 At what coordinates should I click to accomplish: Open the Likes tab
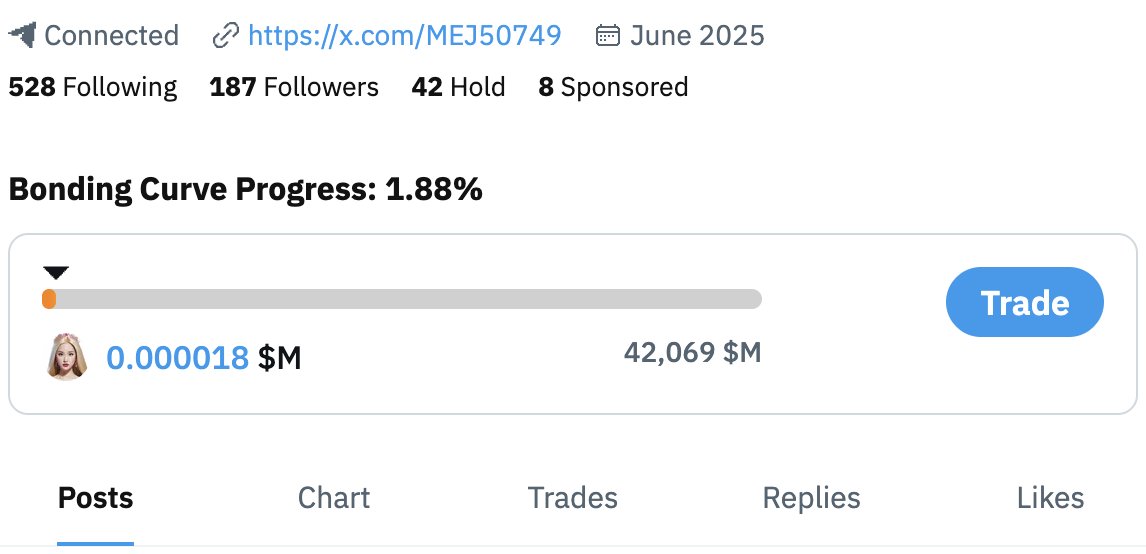pyautogui.click(x=1050, y=498)
